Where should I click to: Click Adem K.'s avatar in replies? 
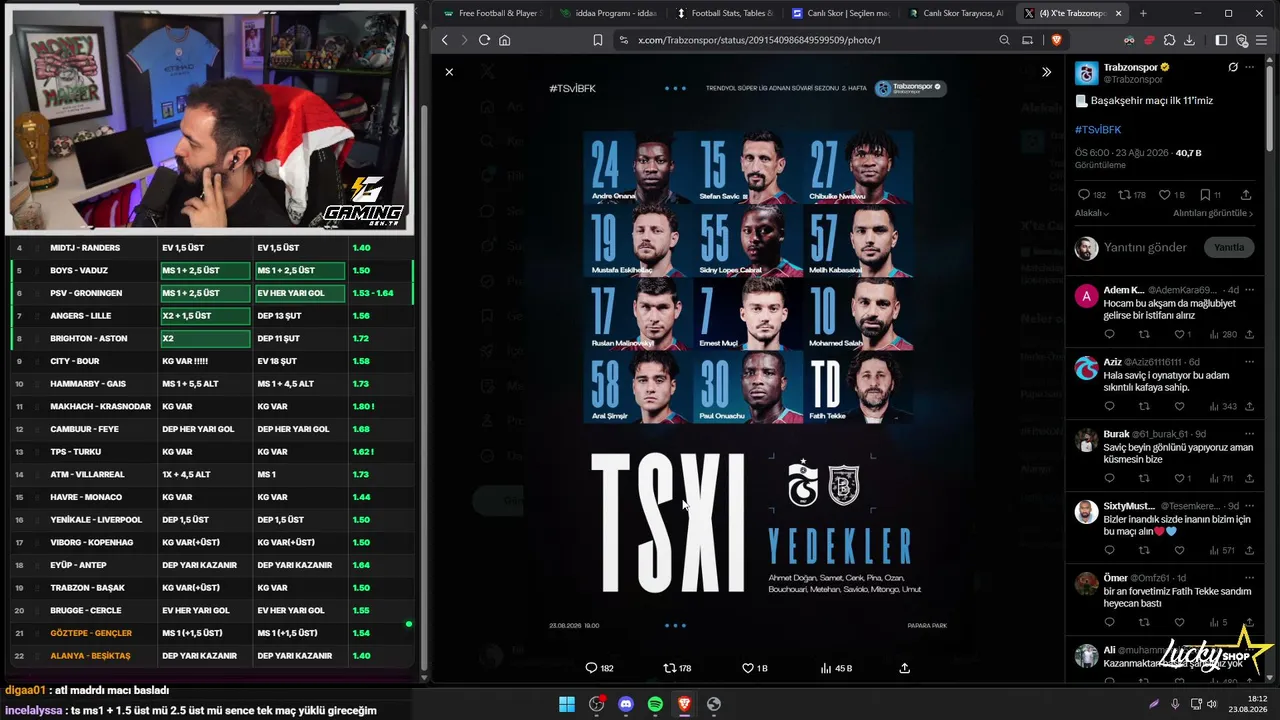(1086, 296)
